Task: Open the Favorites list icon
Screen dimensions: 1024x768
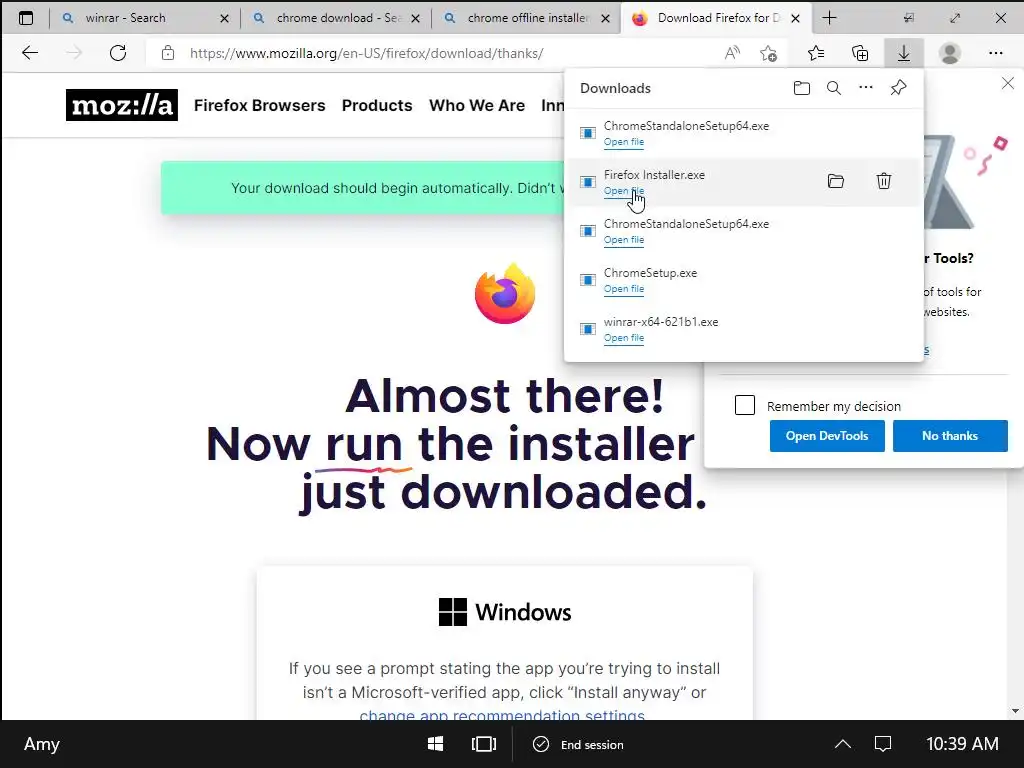Action: [816, 53]
